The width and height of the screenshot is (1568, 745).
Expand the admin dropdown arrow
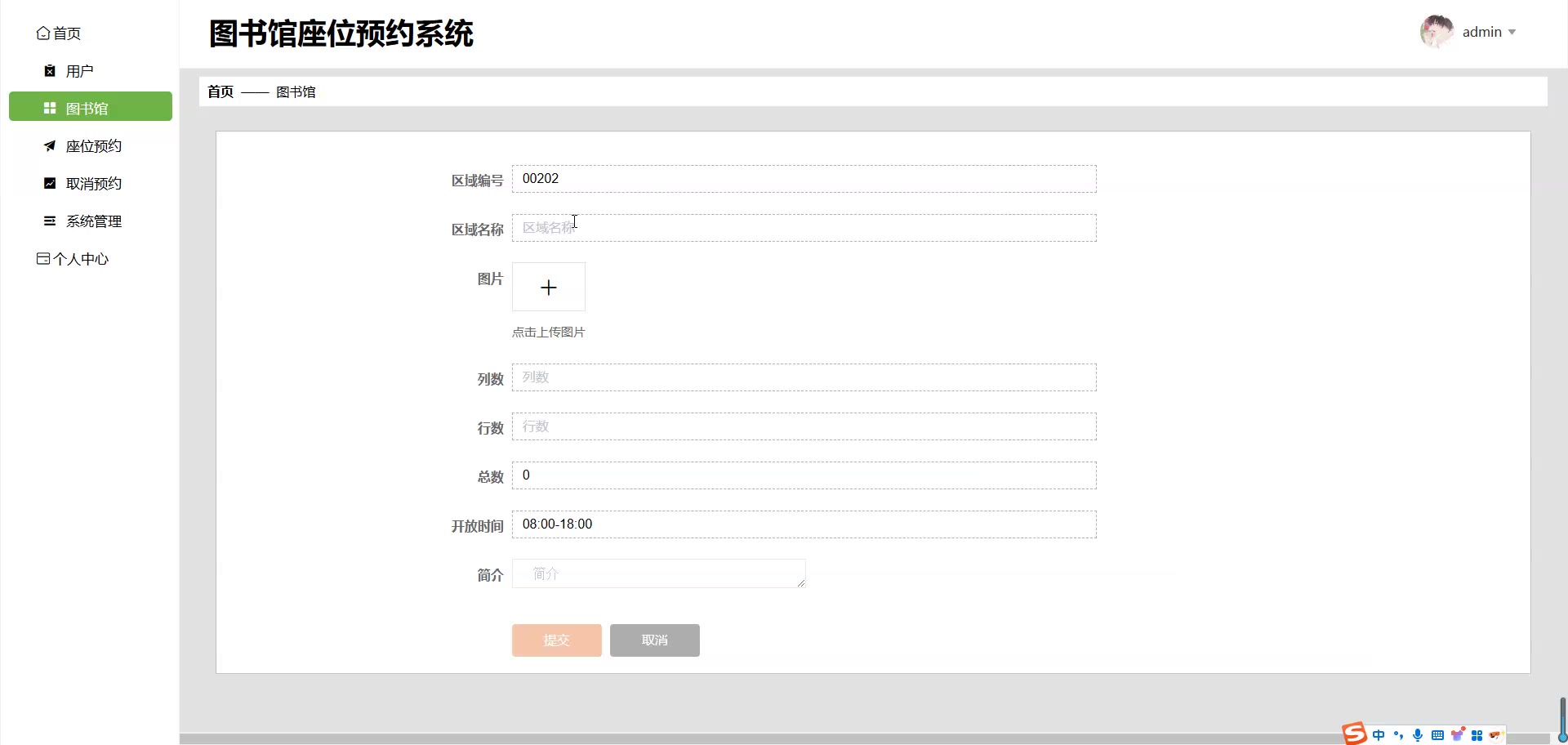[x=1512, y=33]
